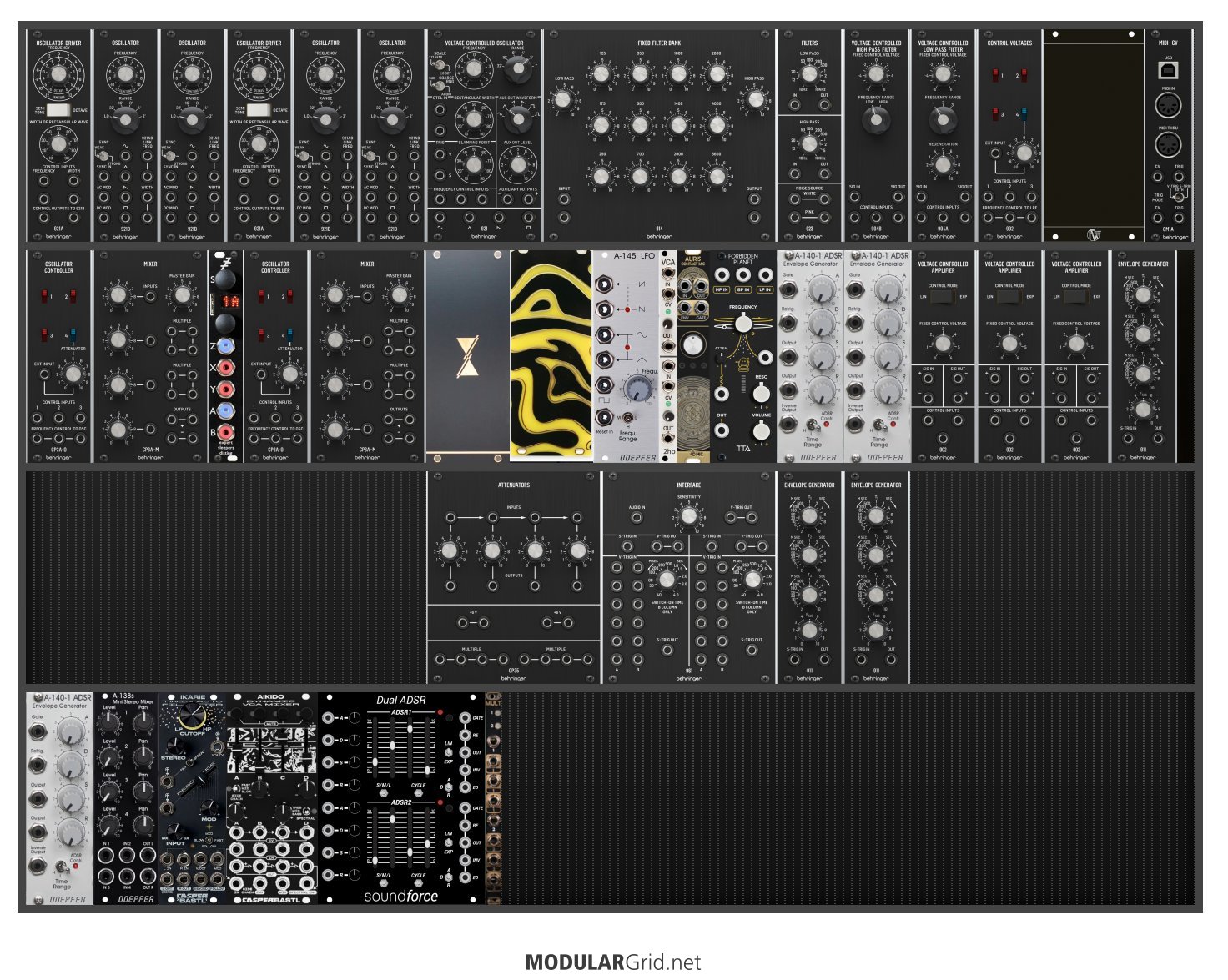Image resolution: width=1228 pixels, height=980 pixels.
Task: Click the Low Pass knob on Fixed Filter Bank
Action: [x=564, y=100]
